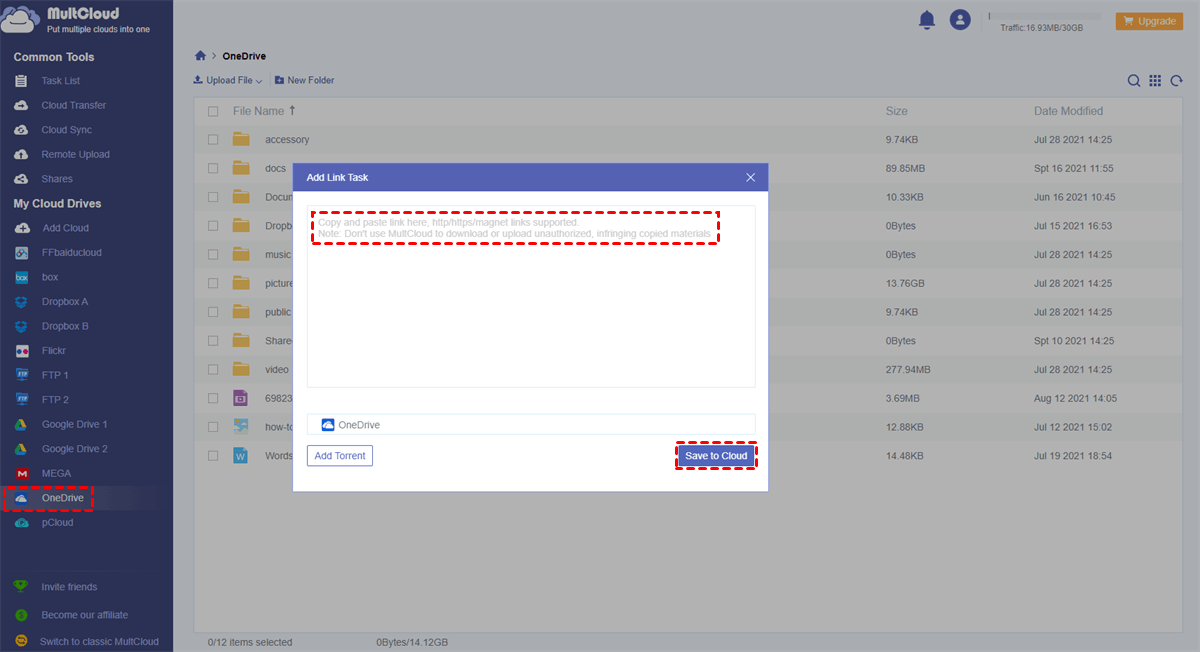Click the MEGA red logo icon

pyautogui.click(x=21, y=474)
